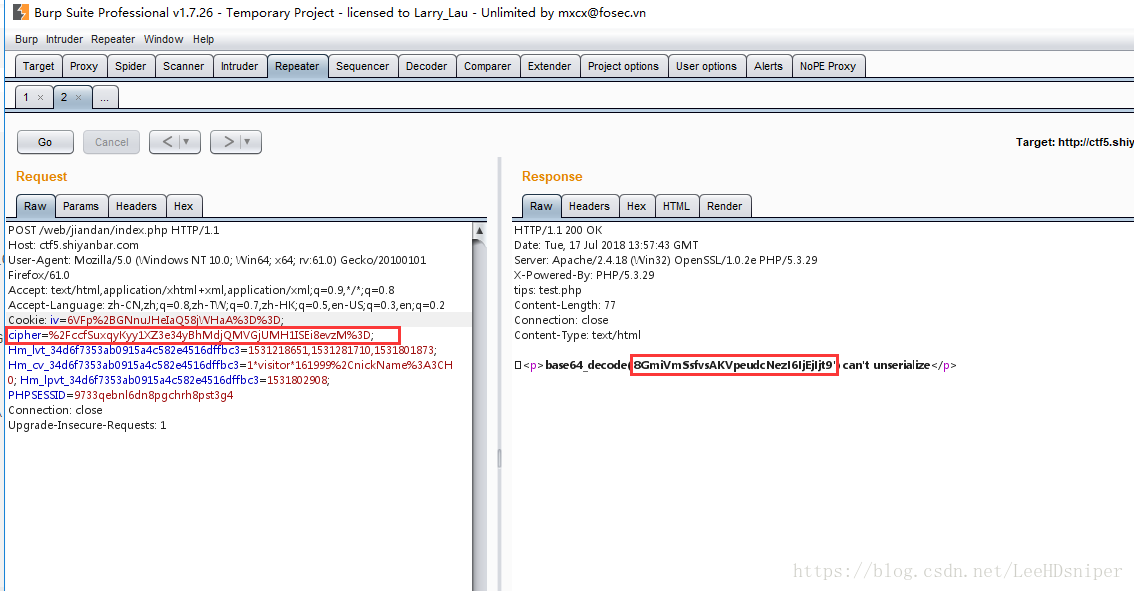Show response HTML view

click(677, 206)
